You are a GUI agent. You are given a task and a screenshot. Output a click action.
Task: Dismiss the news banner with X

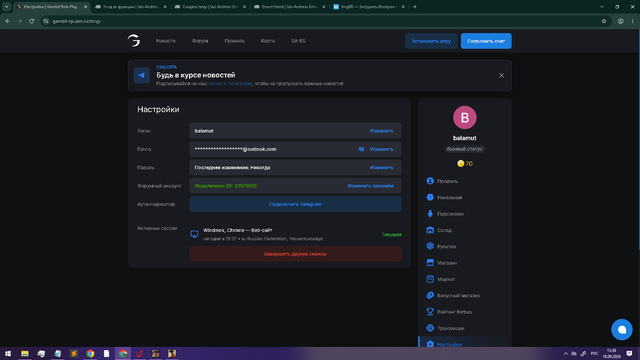pos(501,76)
